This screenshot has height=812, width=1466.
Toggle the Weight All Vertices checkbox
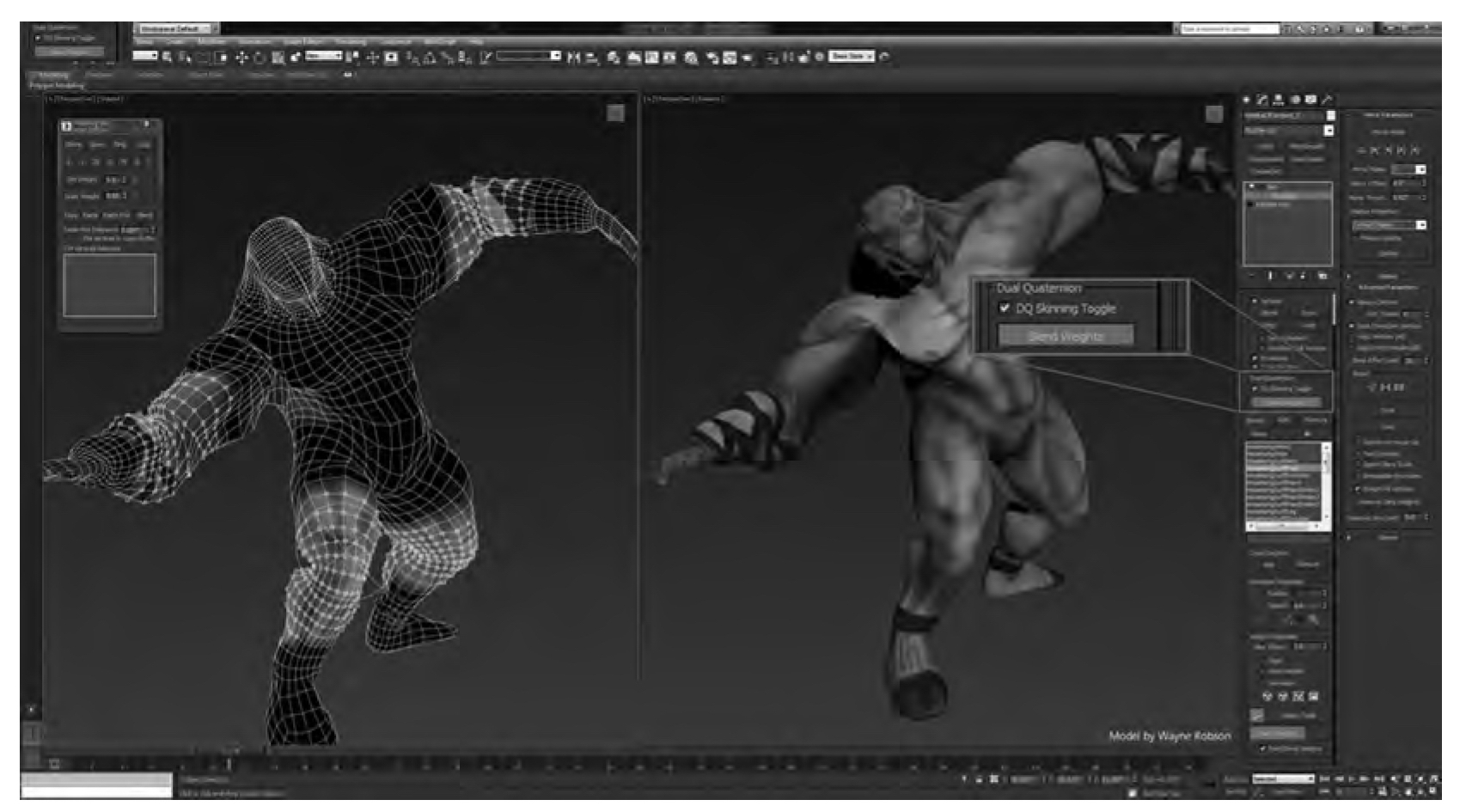tap(1359, 489)
